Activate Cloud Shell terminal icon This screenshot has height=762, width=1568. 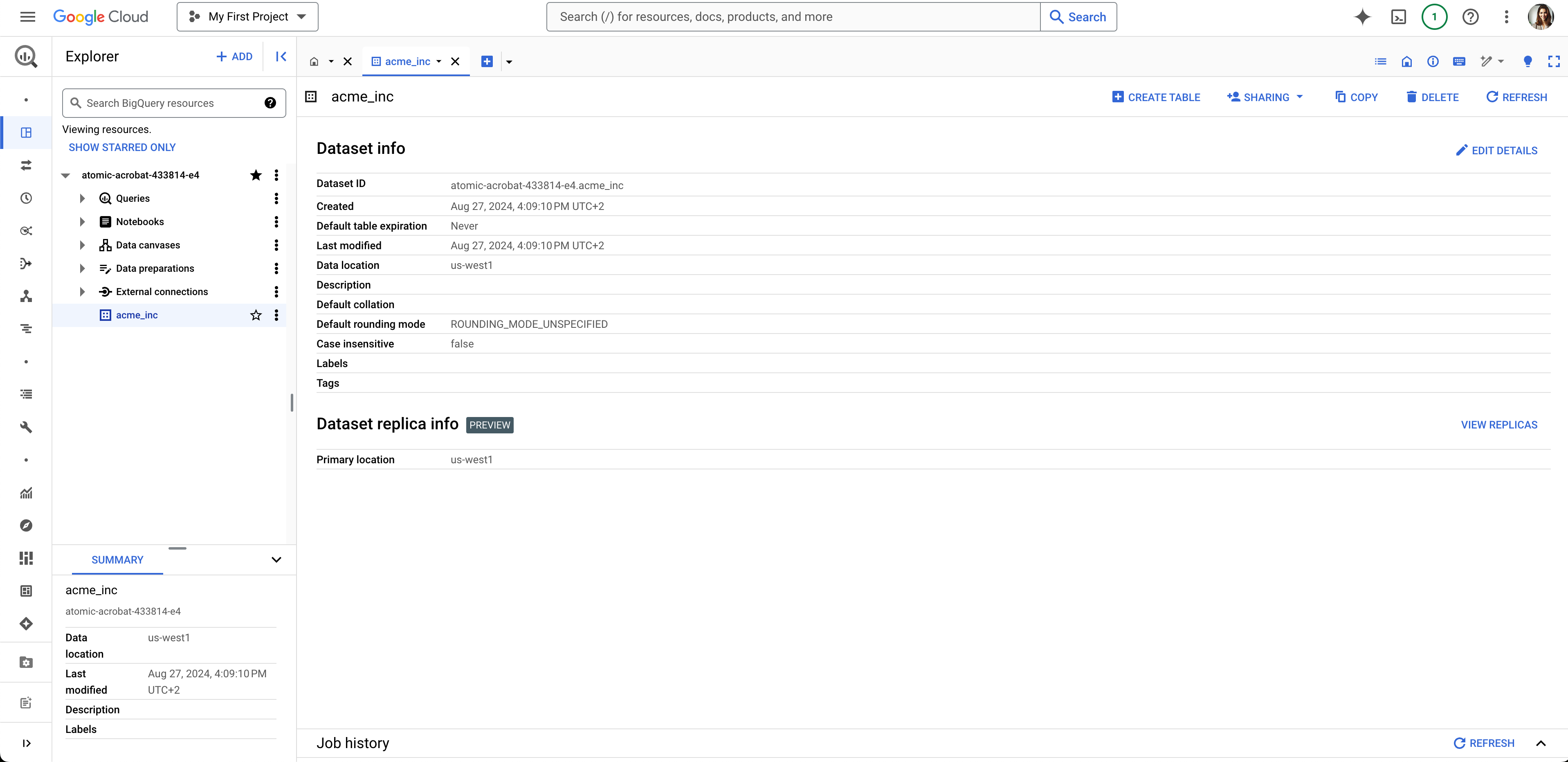point(1399,16)
